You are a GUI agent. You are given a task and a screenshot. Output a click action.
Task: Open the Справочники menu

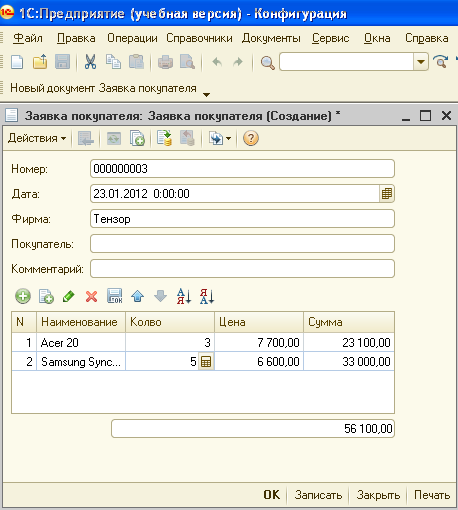[x=199, y=38]
